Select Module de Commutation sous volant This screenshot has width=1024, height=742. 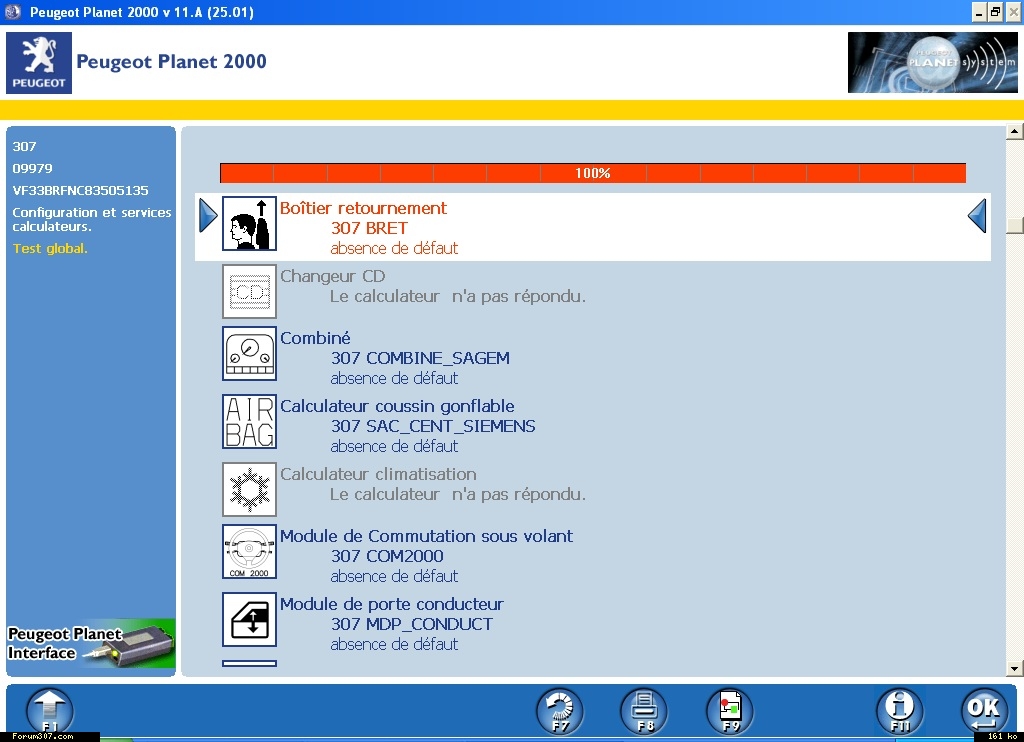coord(426,536)
